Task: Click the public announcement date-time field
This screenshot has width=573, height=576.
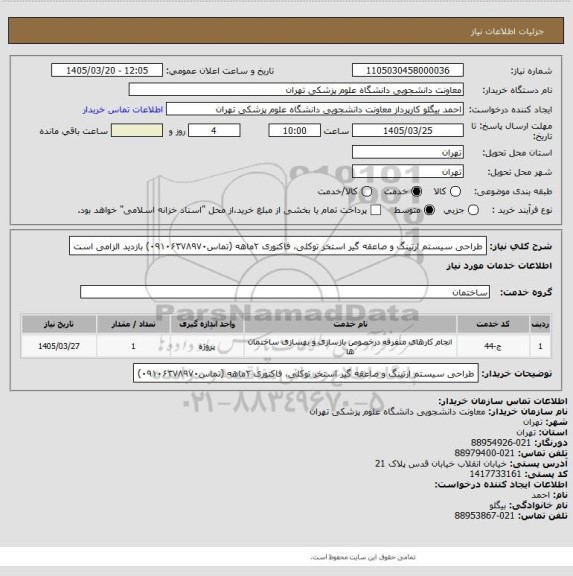Action: pyautogui.click(x=107, y=70)
